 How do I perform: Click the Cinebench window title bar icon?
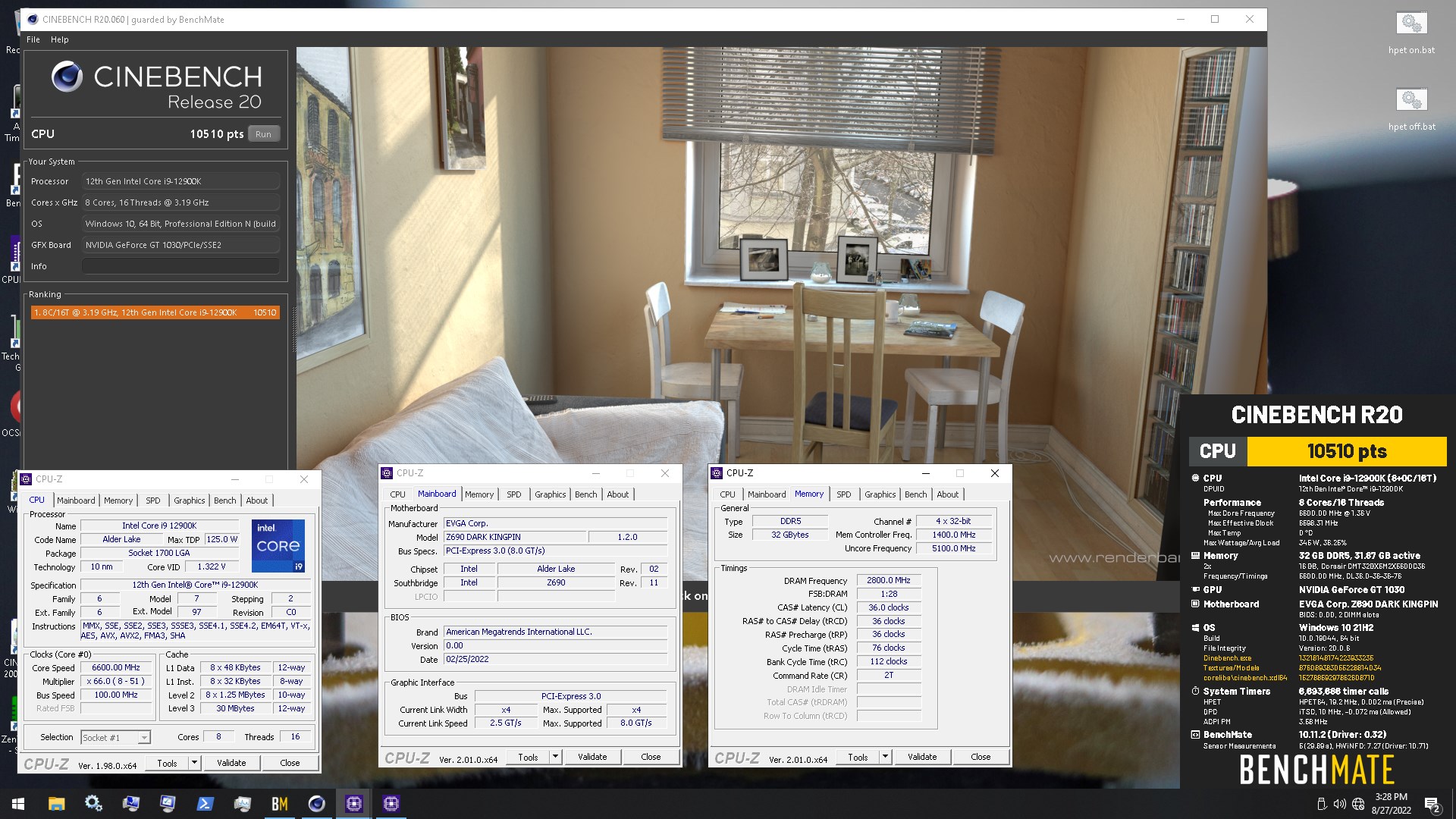[x=32, y=20]
